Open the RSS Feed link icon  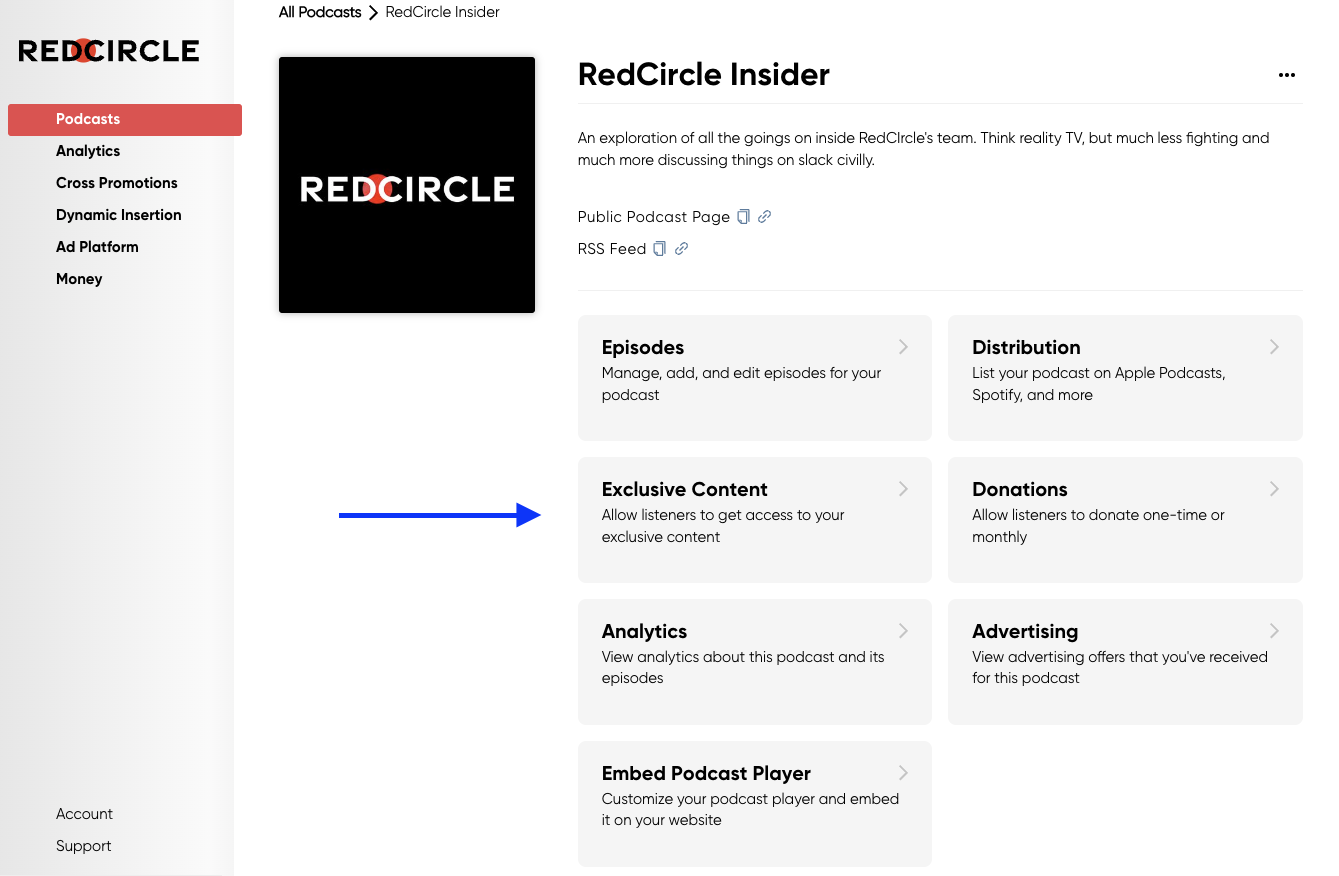click(681, 248)
